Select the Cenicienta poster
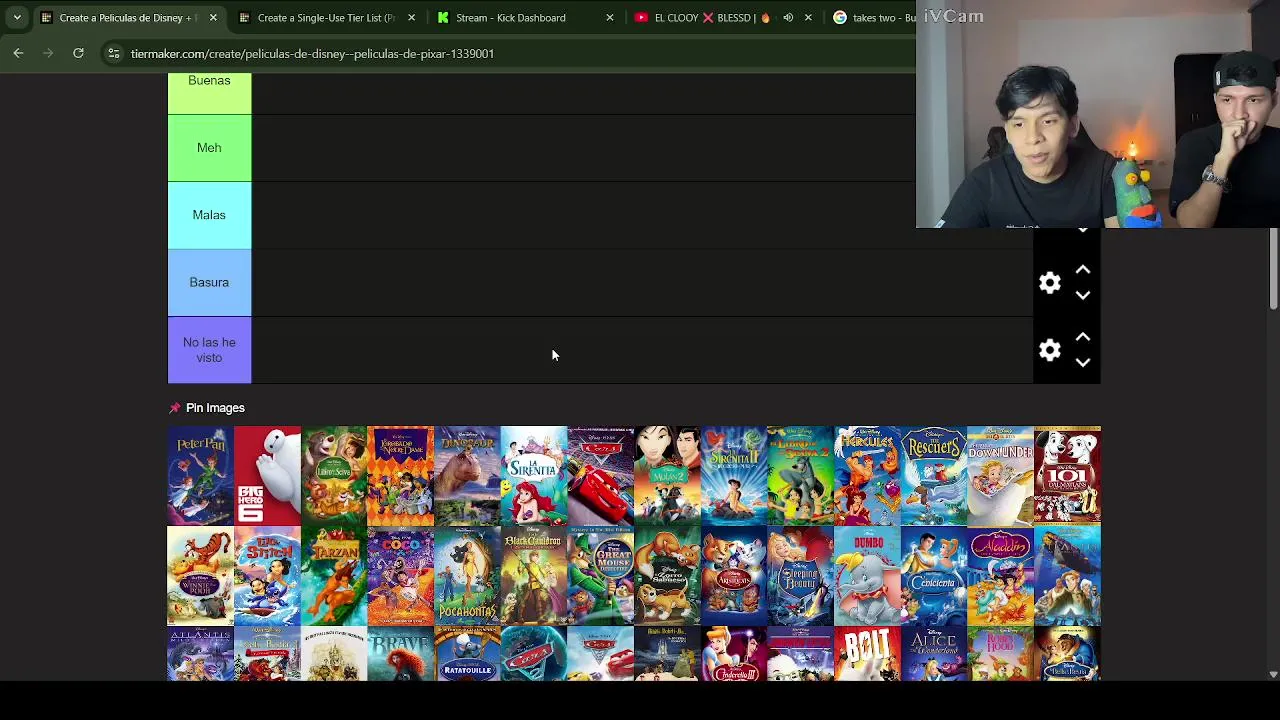Viewport: 1280px width, 720px height. click(933, 576)
